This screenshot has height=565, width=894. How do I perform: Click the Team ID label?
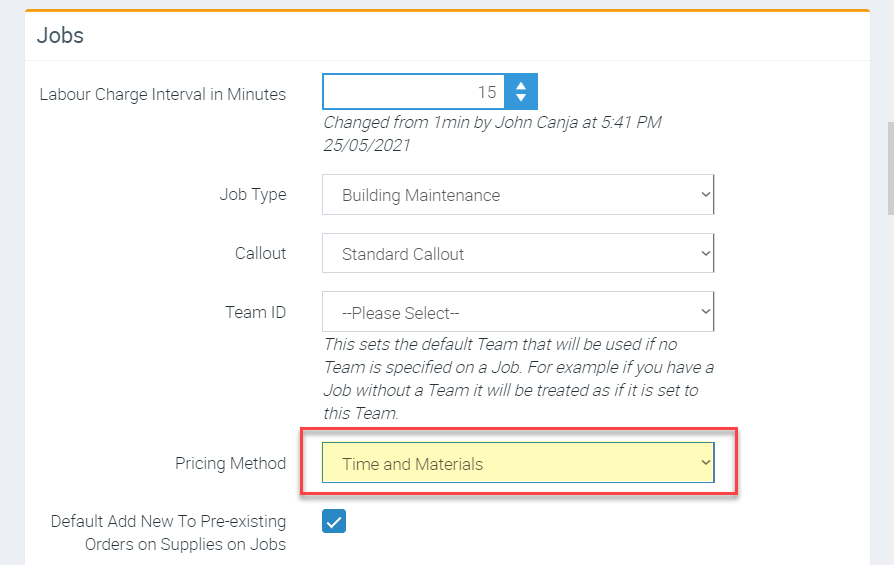[x=256, y=312]
